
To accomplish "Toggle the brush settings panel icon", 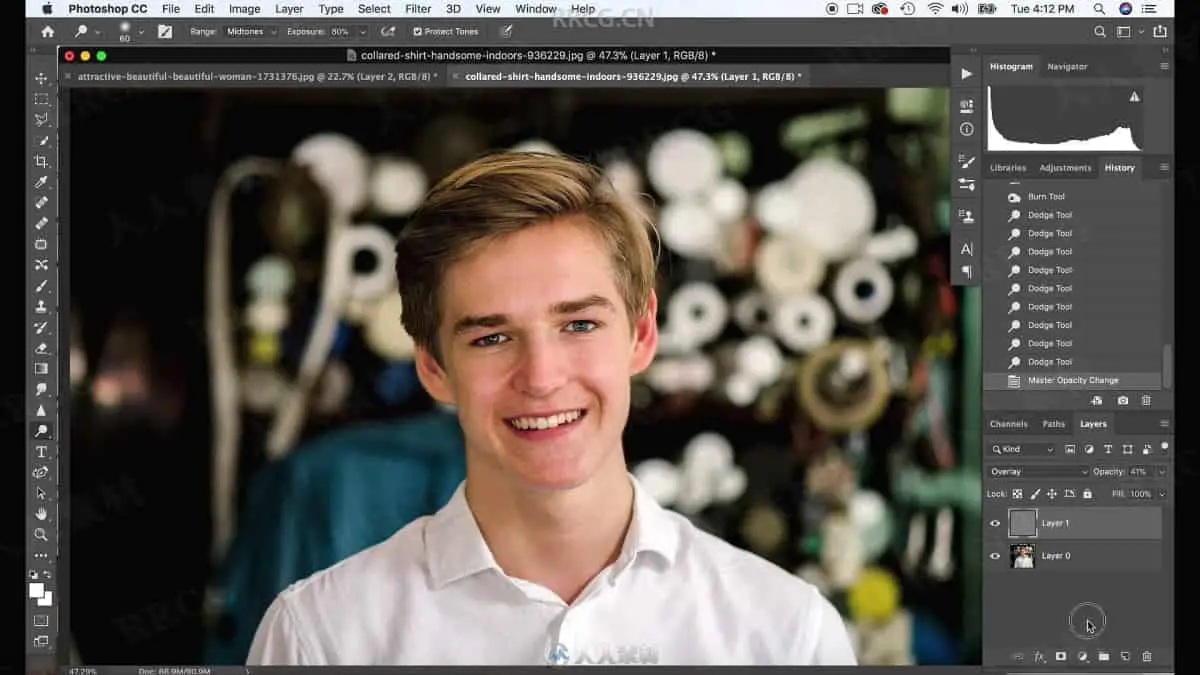I will (165, 31).
